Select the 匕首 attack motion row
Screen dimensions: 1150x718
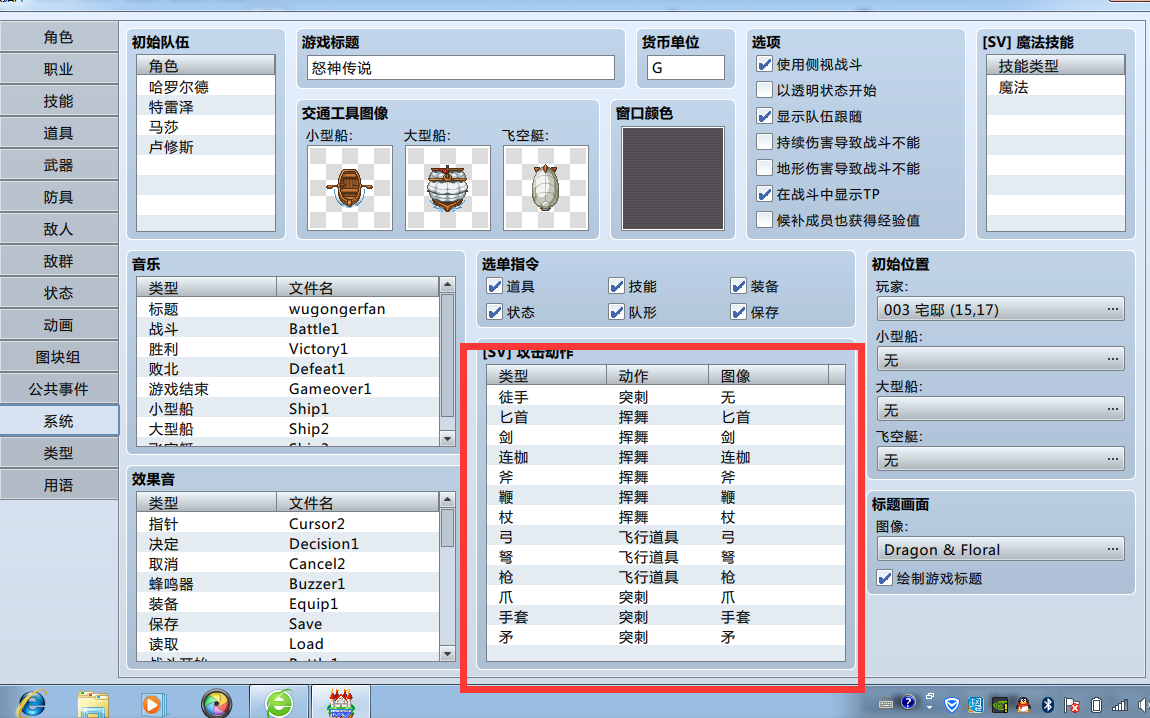tap(665, 417)
